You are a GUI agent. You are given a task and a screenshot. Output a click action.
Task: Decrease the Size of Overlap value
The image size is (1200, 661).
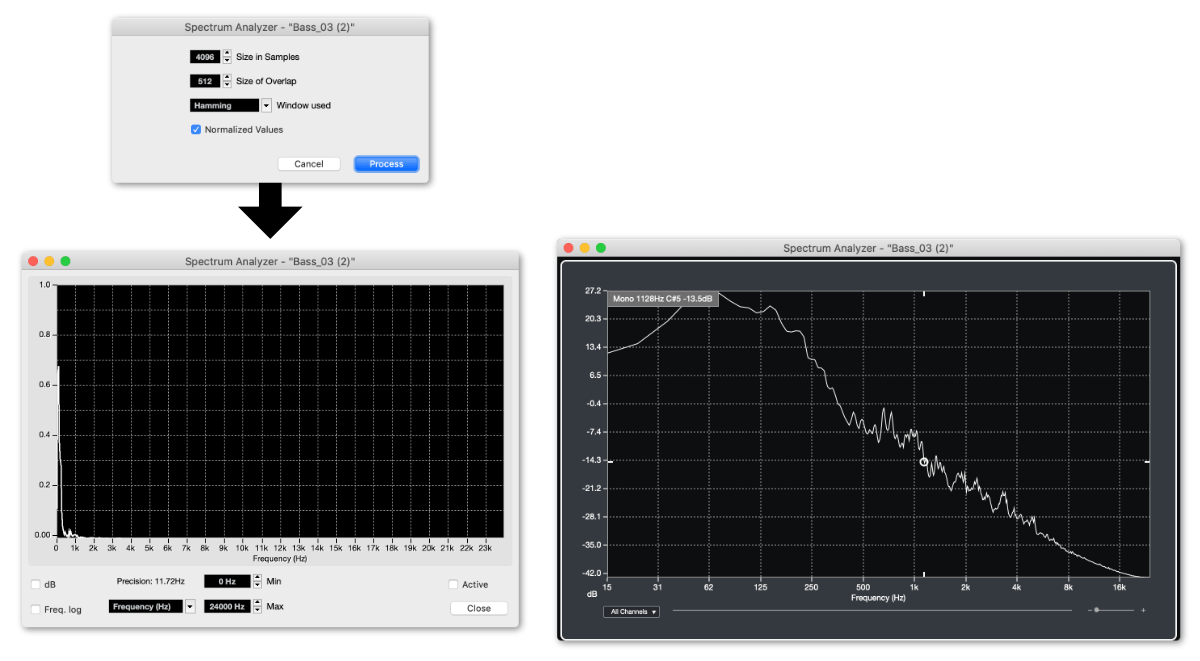pyautogui.click(x=227, y=84)
